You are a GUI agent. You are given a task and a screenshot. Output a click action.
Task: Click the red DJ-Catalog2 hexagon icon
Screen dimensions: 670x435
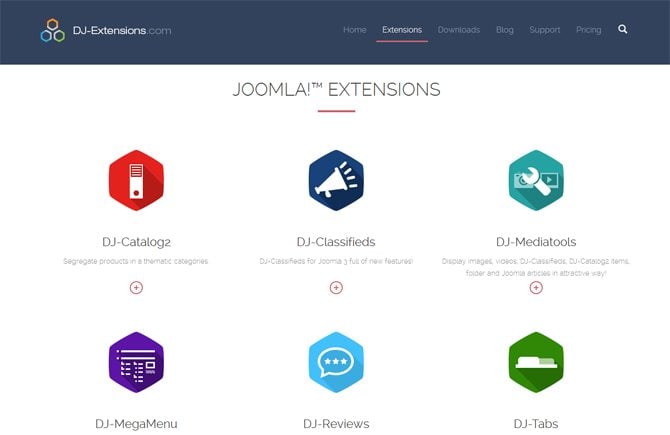coord(136,180)
